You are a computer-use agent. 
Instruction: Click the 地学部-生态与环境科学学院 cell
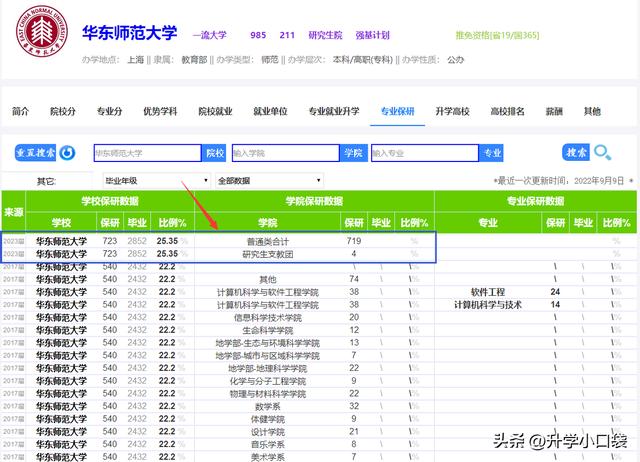[267, 343]
